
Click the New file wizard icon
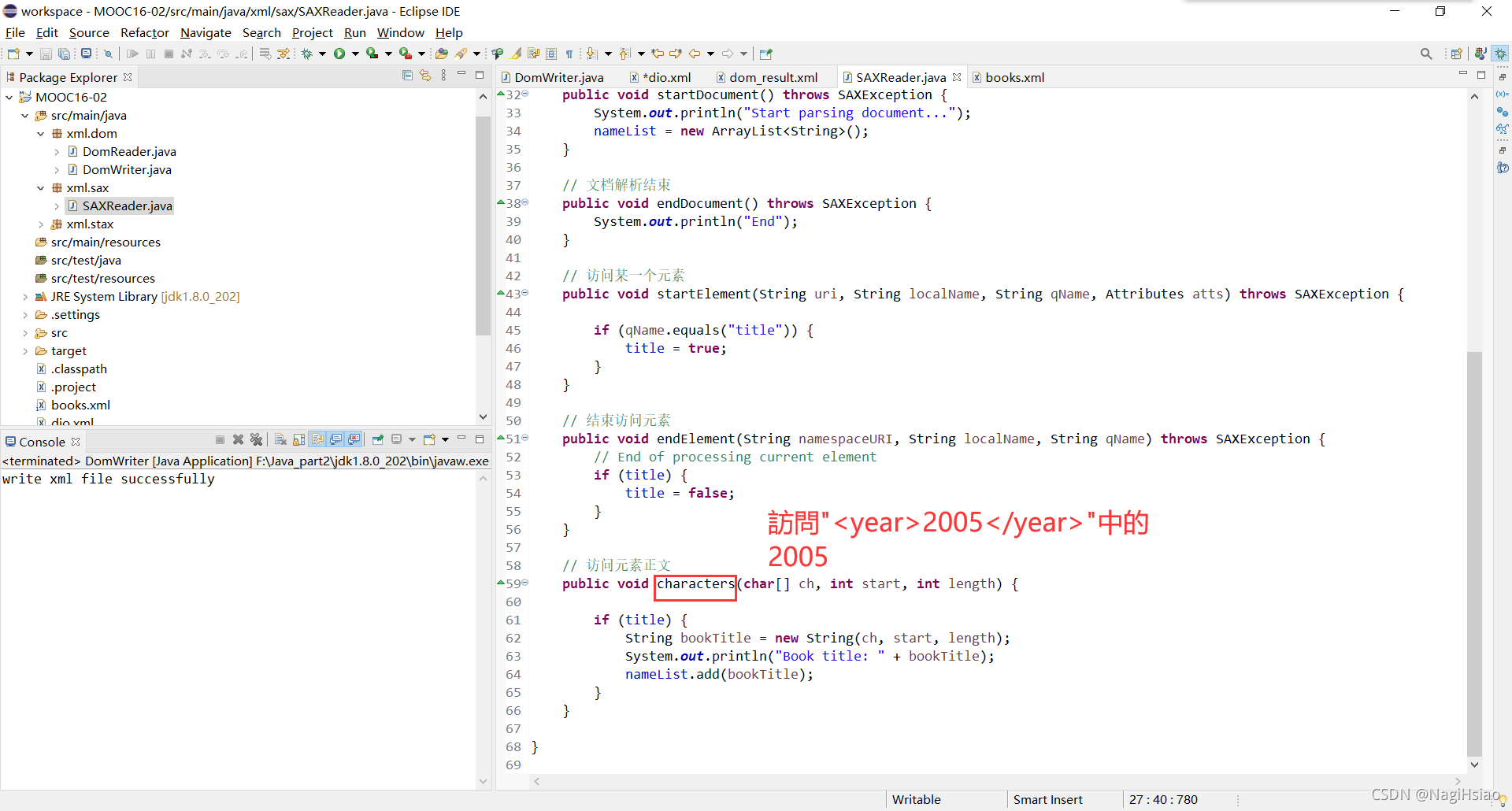click(x=13, y=54)
